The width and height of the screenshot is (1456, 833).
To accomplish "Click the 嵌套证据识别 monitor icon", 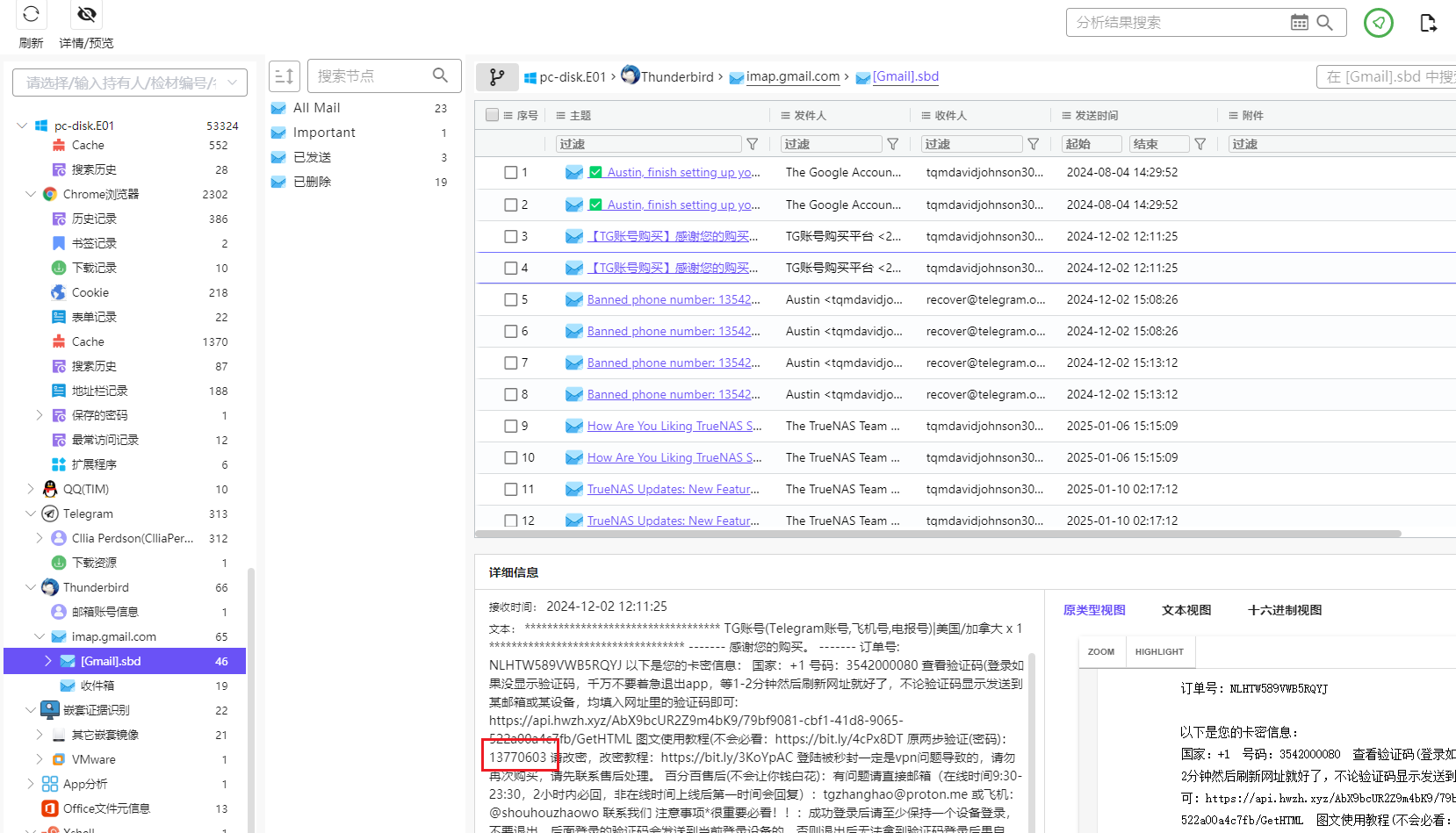I will point(50,710).
